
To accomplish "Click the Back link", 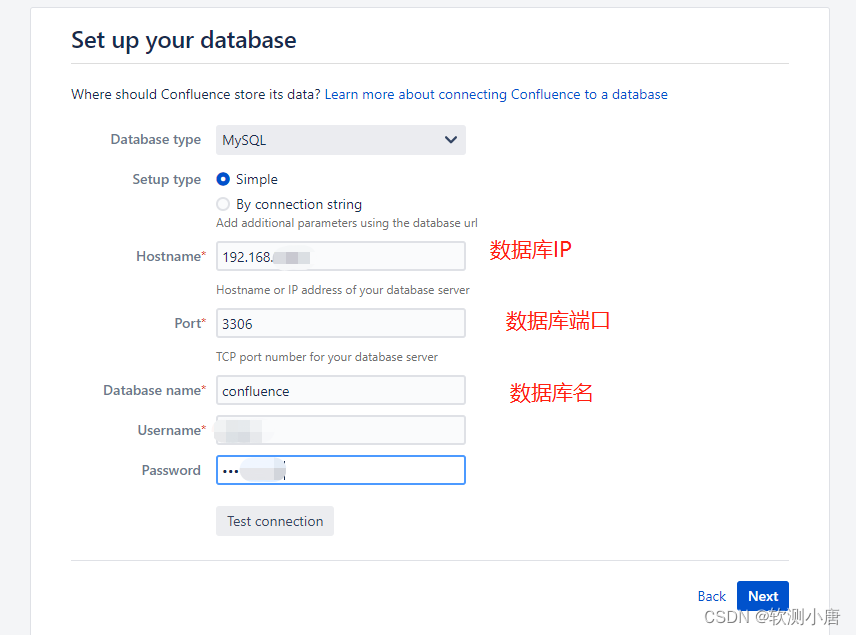I will tap(711, 596).
